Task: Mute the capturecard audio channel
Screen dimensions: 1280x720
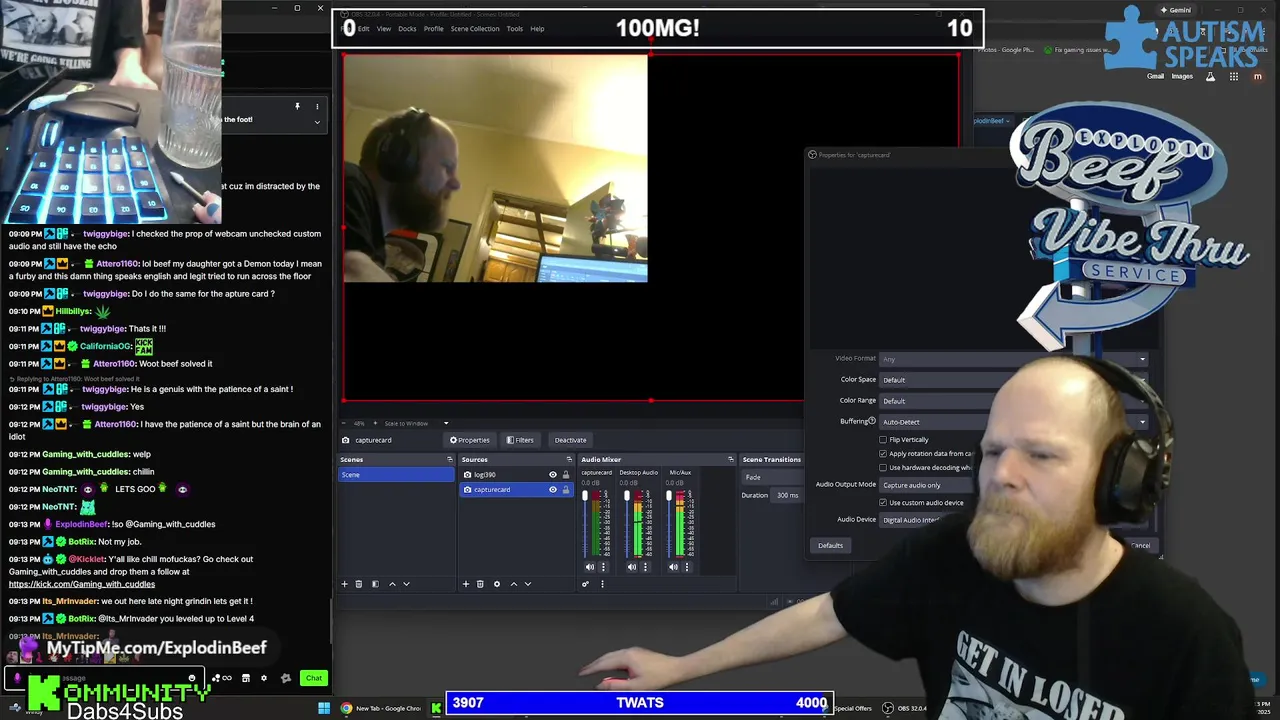Action: click(x=590, y=567)
